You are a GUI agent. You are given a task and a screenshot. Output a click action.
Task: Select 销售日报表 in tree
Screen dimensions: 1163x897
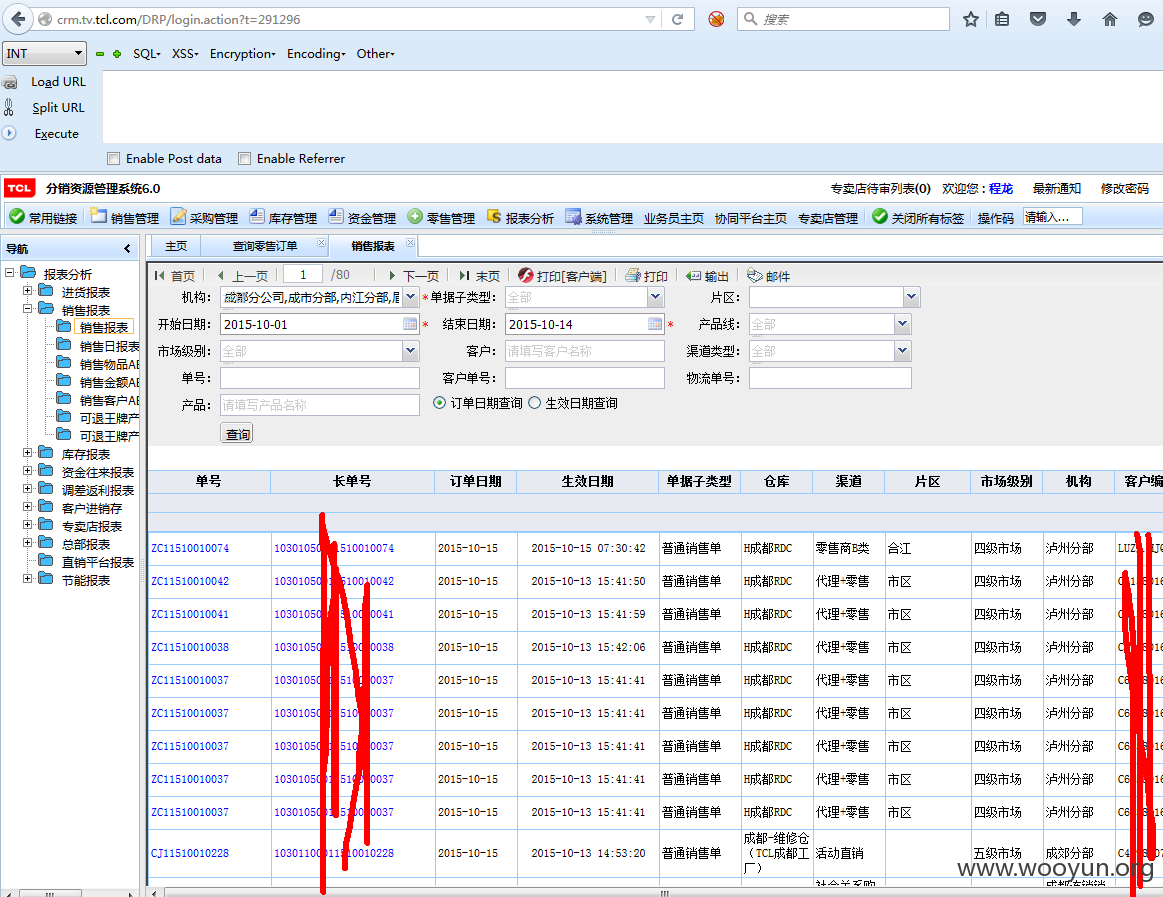(x=108, y=346)
